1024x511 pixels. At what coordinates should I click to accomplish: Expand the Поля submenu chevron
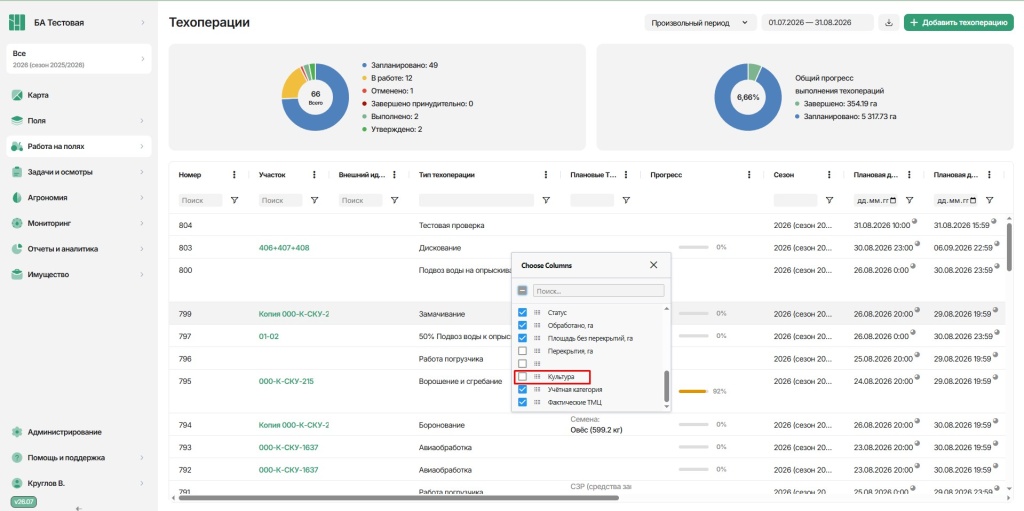(x=142, y=121)
